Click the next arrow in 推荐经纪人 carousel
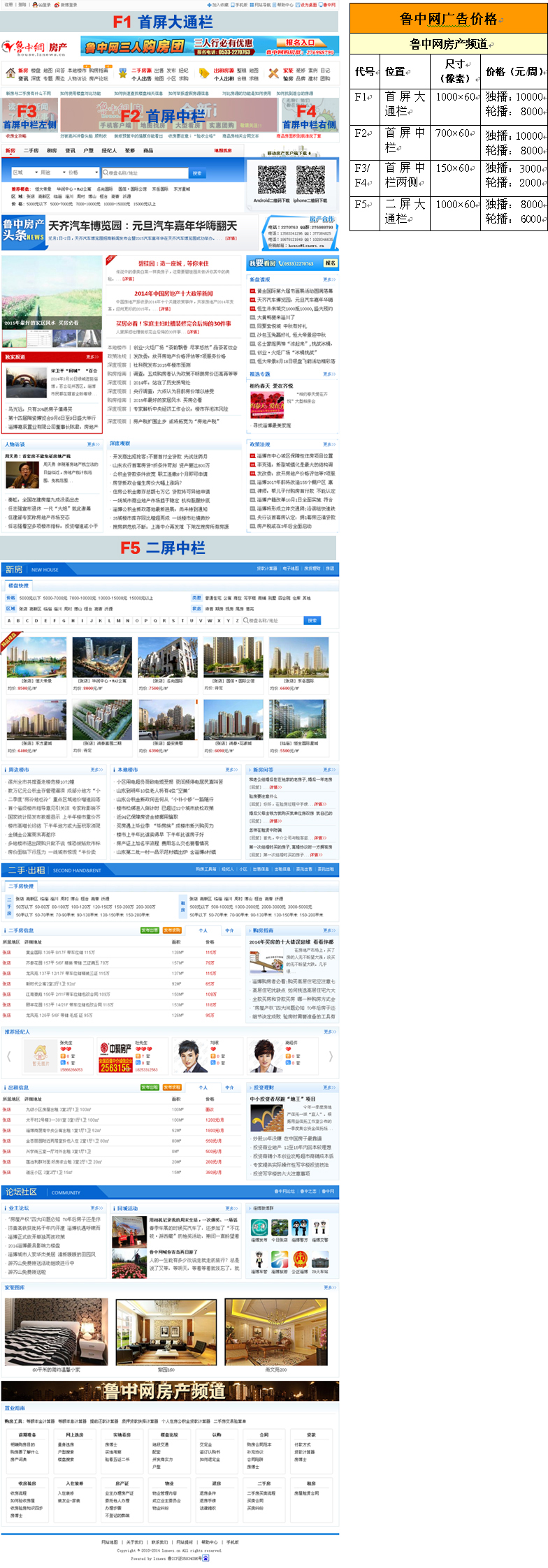This screenshot has width=548, height=1568. [x=331, y=1055]
